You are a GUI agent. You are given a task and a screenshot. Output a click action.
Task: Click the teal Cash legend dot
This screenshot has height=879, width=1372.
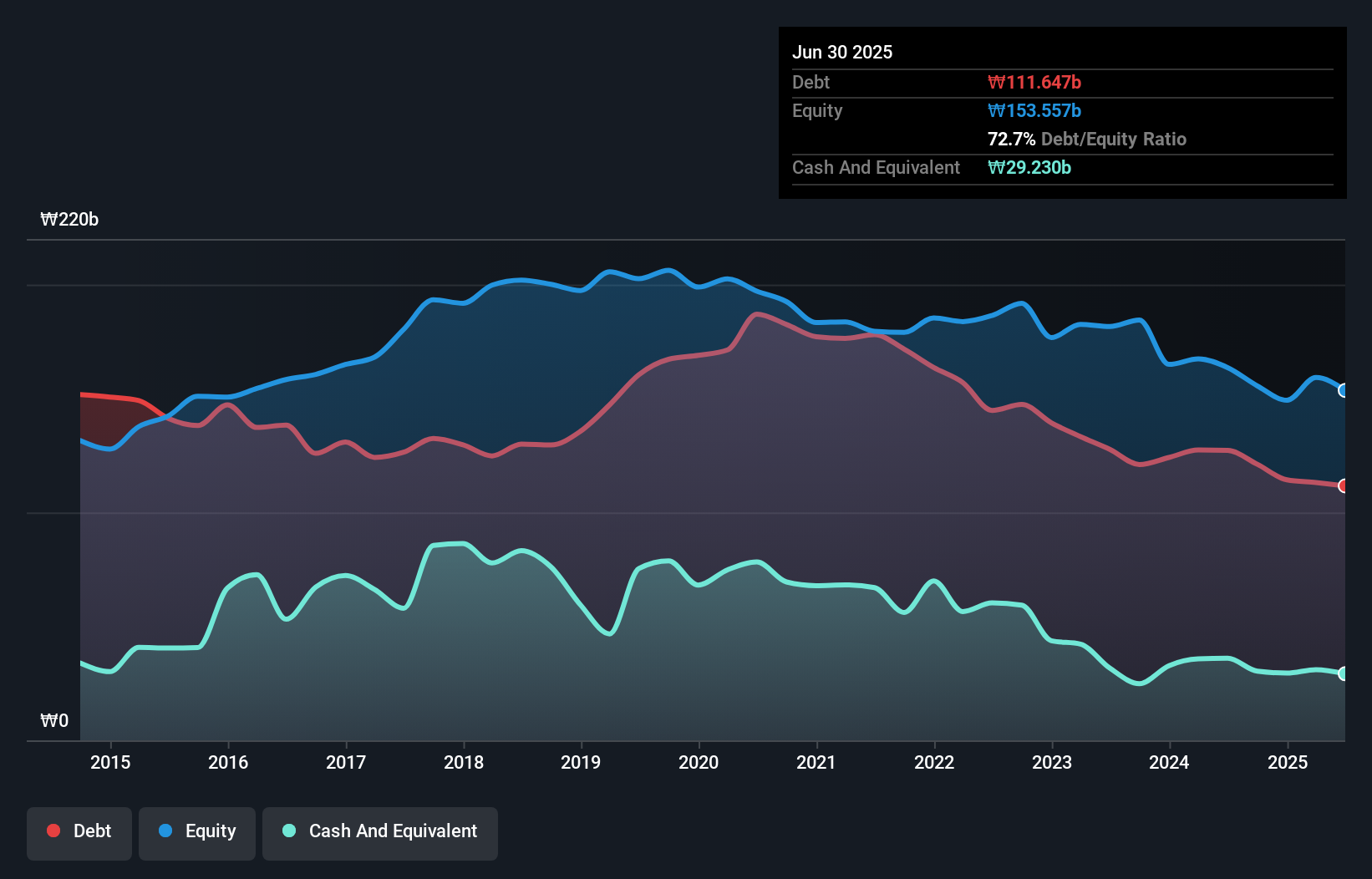[x=289, y=831]
